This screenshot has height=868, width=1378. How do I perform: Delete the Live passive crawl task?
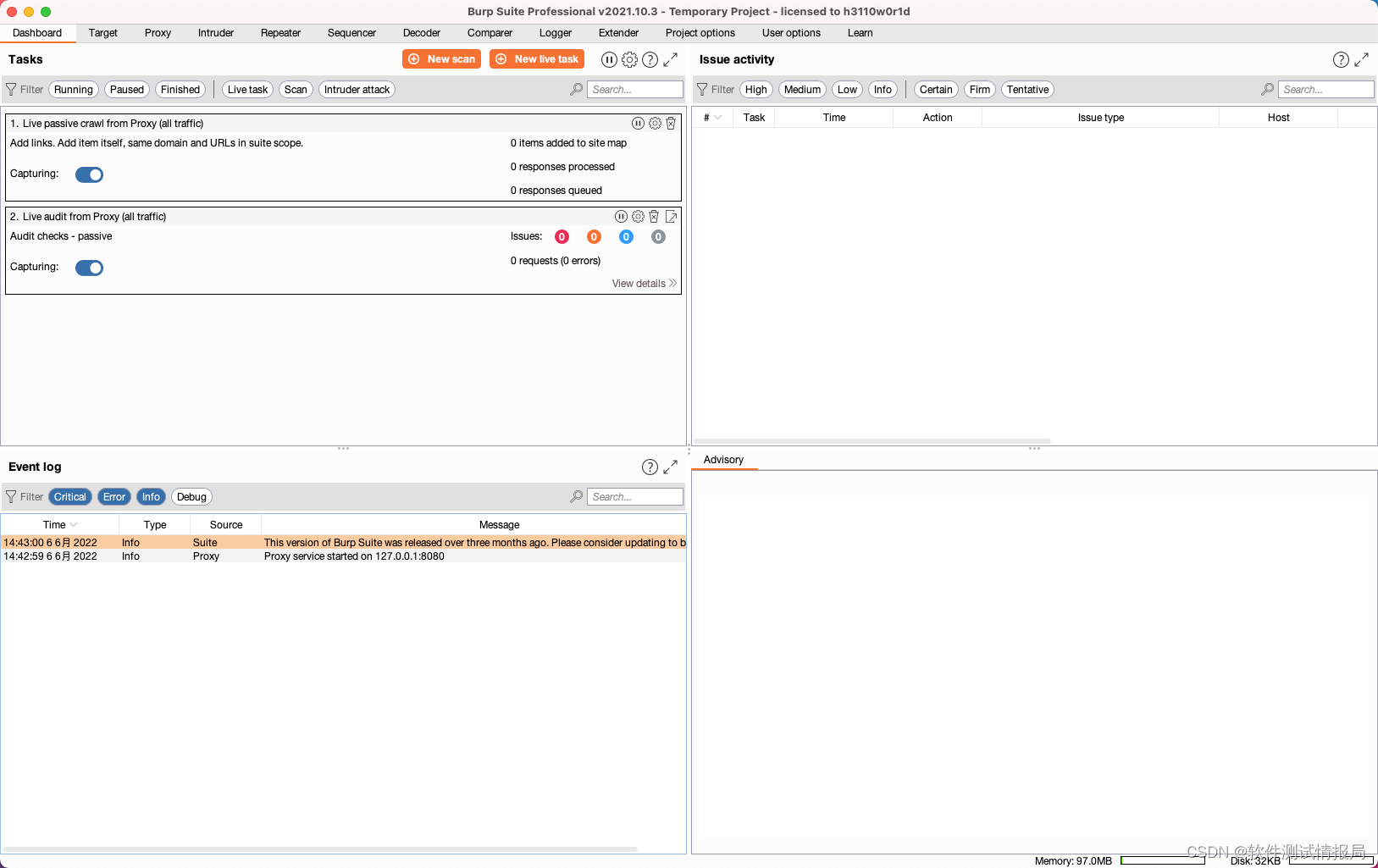[671, 124]
